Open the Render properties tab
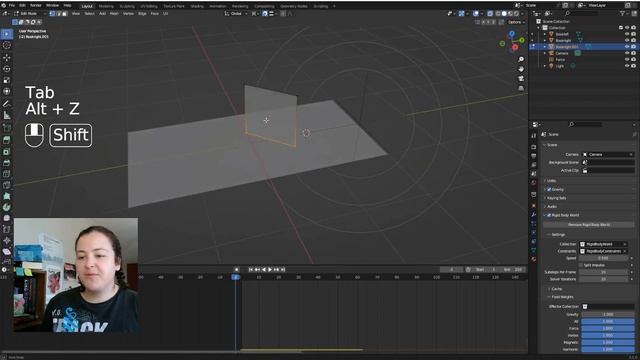The width and height of the screenshot is (640, 360). click(x=533, y=147)
